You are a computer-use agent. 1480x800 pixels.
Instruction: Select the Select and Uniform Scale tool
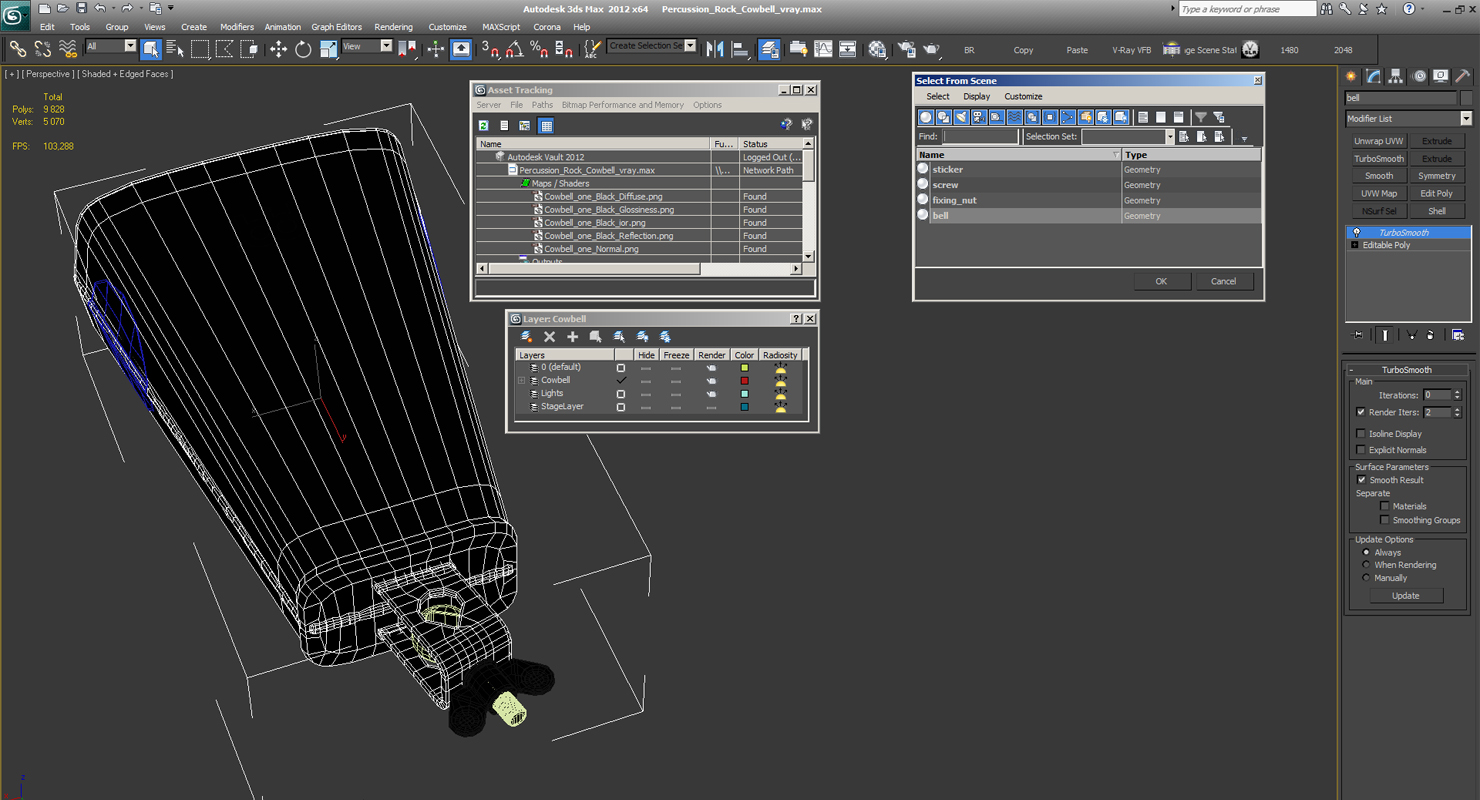tap(328, 49)
